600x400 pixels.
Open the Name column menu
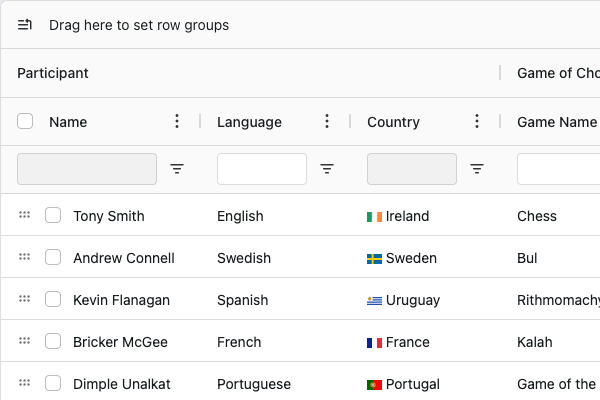(177, 122)
